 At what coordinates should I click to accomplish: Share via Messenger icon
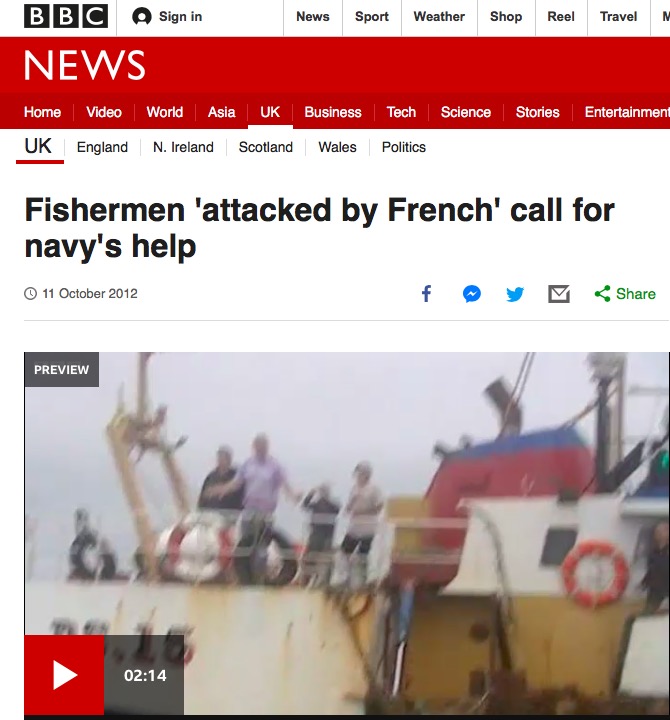pyautogui.click(x=472, y=294)
